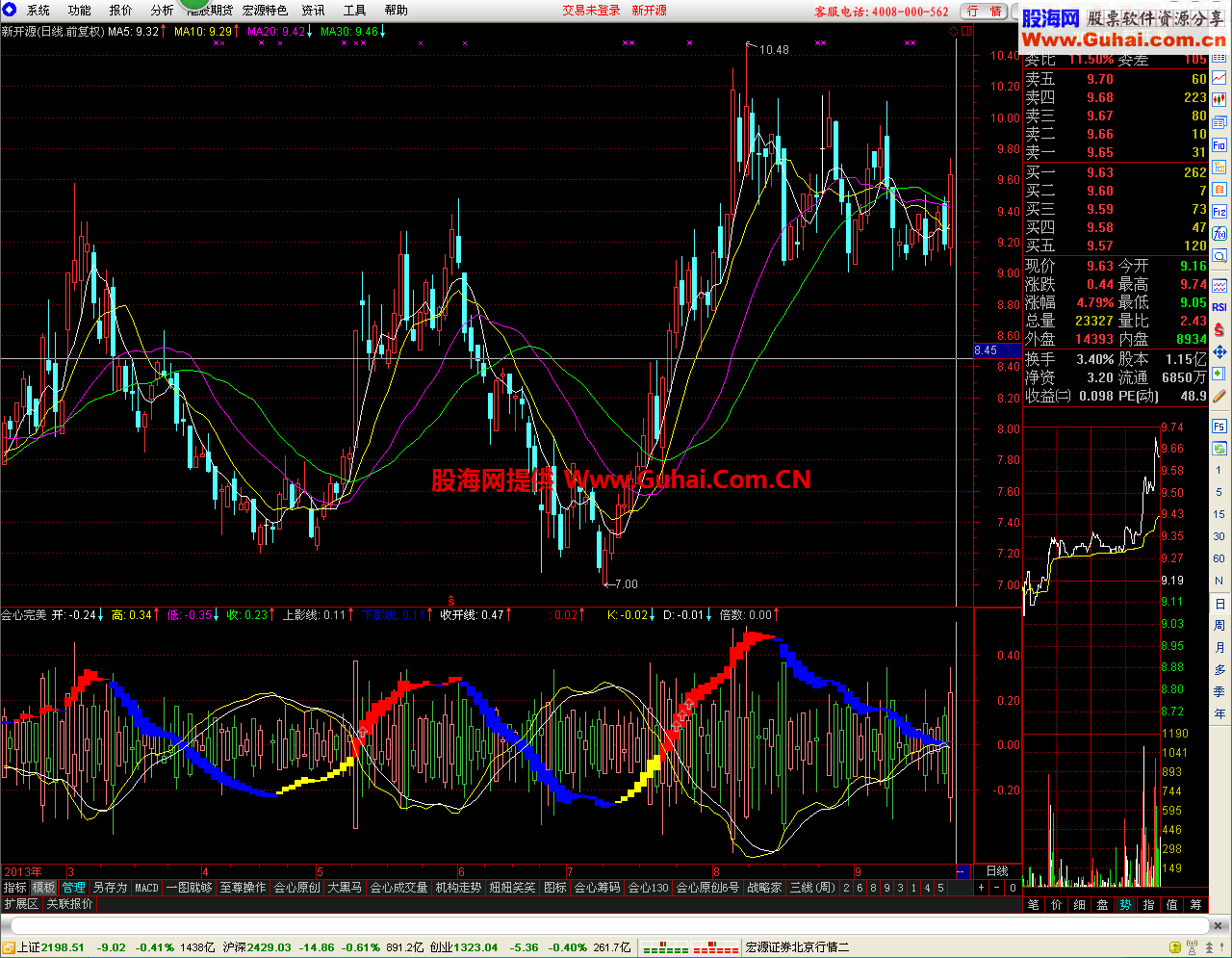Click the minus zoom button near 日线

coord(996,888)
